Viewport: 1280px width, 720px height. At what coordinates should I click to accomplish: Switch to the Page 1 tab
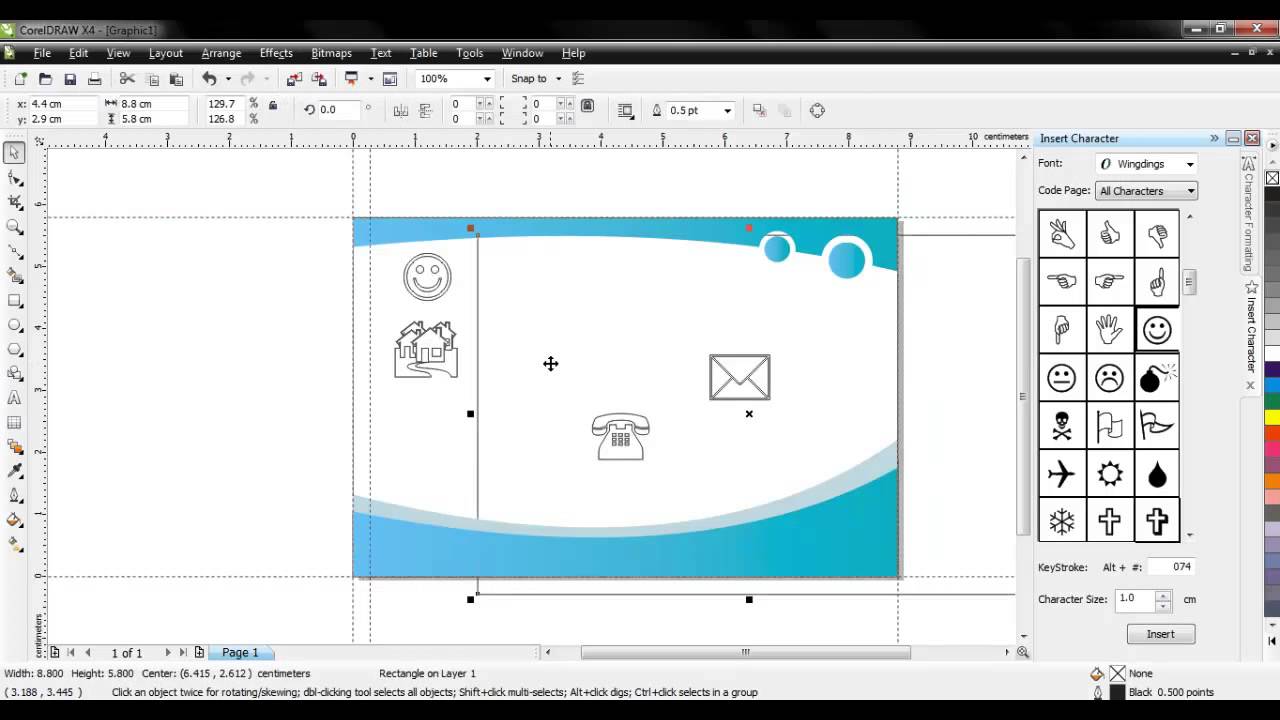pos(240,652)
